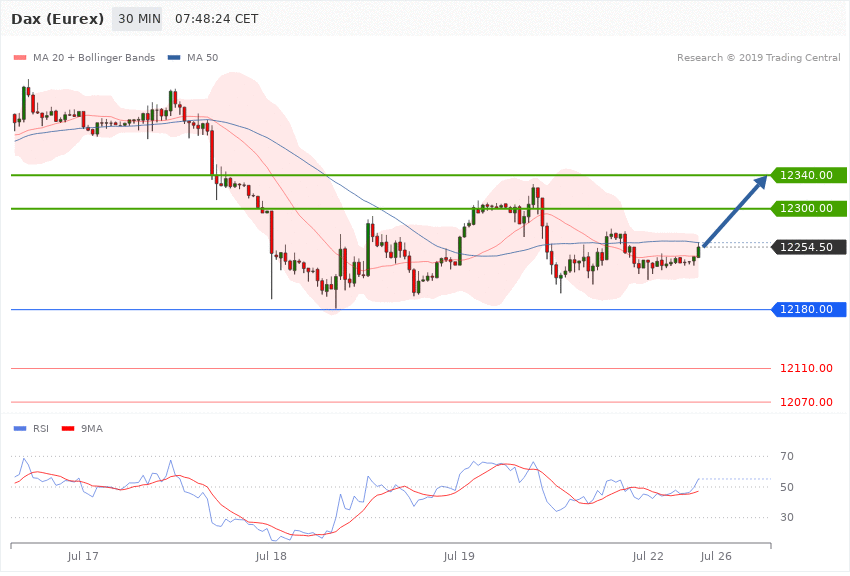Click the 12110.00 support level label
The width and height of the screenshot is (850, 576).
click(806, 368)
